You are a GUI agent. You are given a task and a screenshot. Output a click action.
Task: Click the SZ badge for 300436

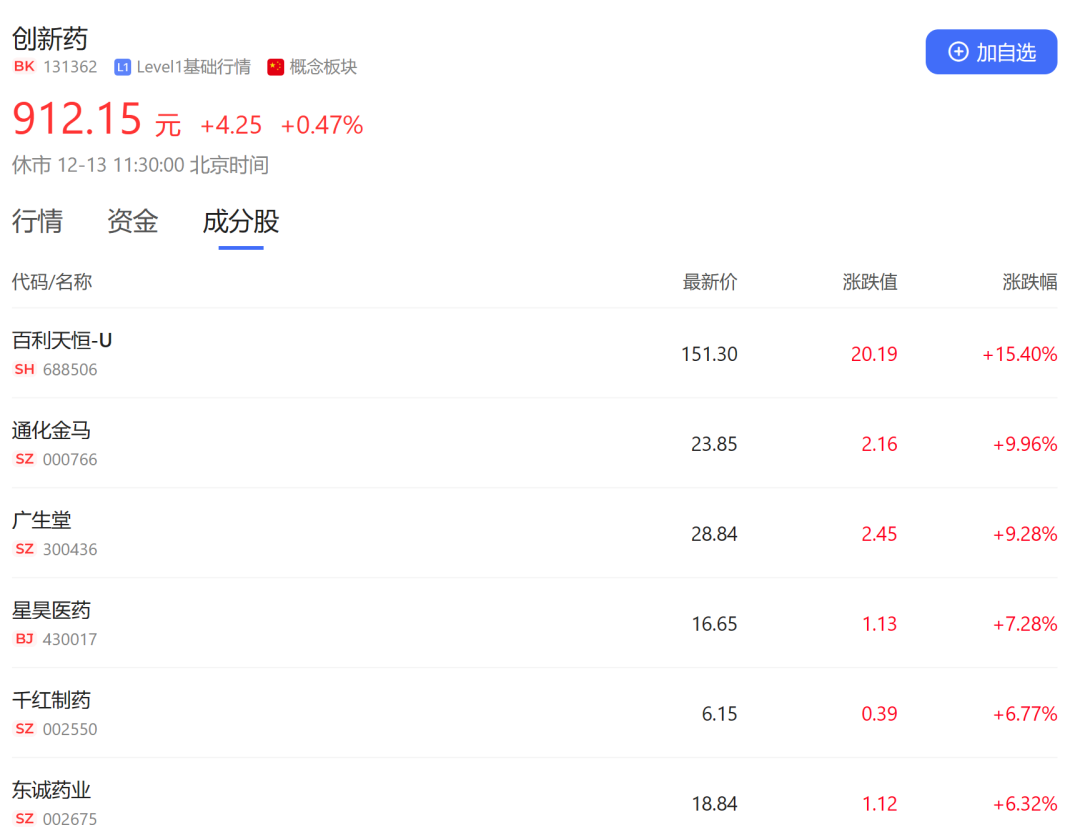(25, 549)
